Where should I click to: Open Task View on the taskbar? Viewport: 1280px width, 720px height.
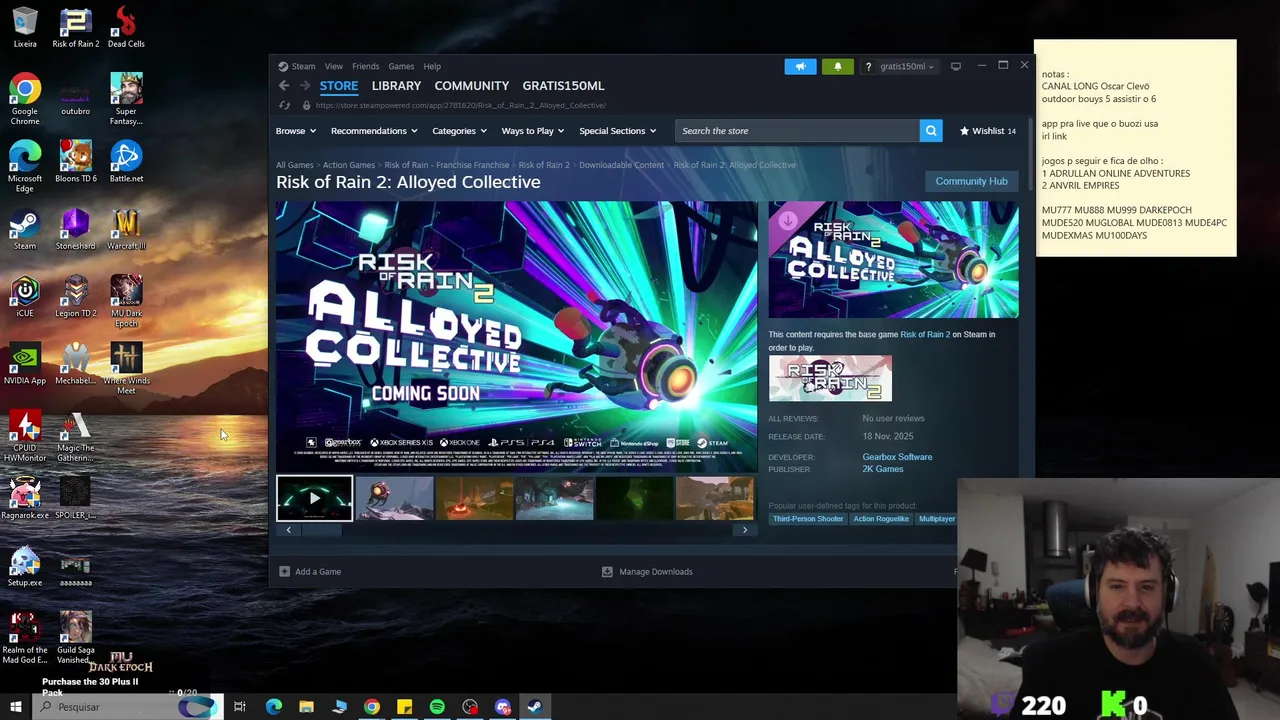point(240,707)
